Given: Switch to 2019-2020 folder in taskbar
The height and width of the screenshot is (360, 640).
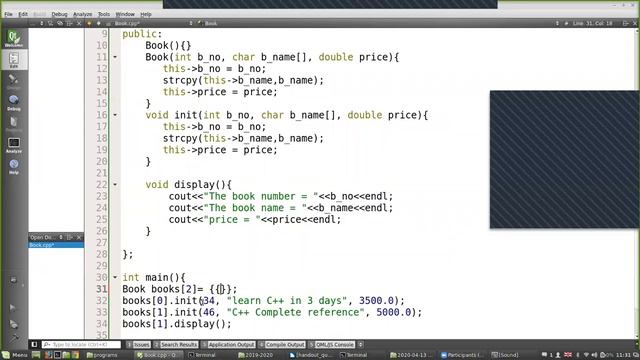Looking at the screenshot, I should [x=256, y=355].
